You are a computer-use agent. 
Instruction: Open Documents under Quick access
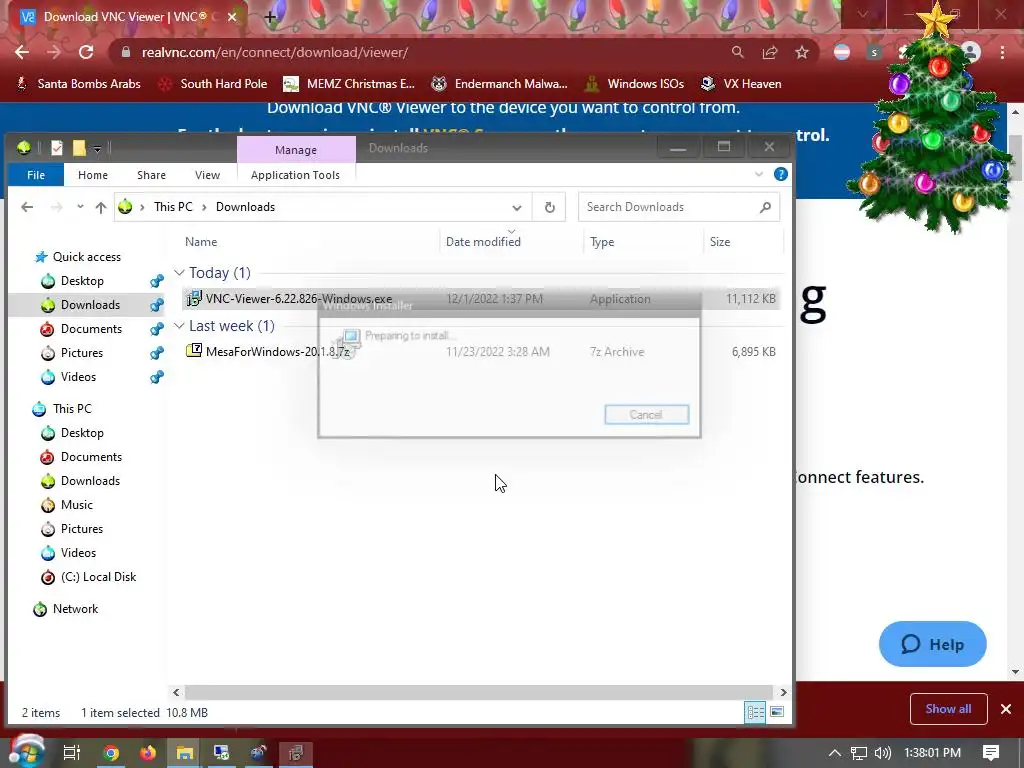point(91,329)
